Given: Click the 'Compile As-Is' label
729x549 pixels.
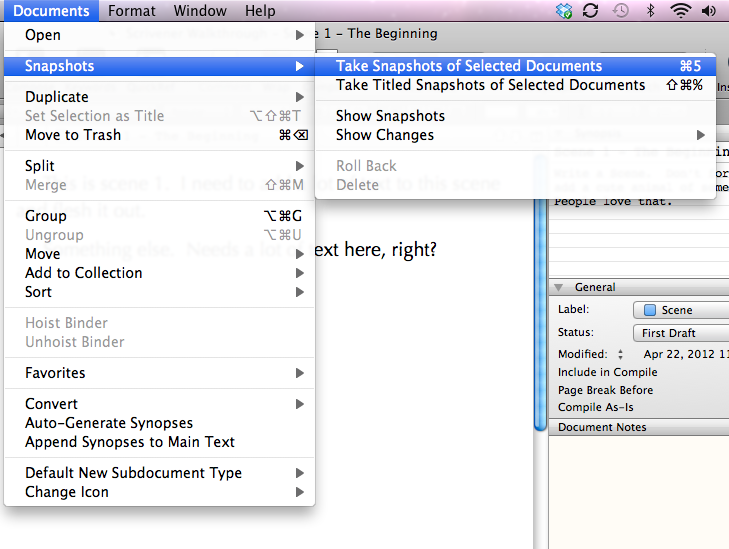Looking at the screenshot, I should pos(596,407).
